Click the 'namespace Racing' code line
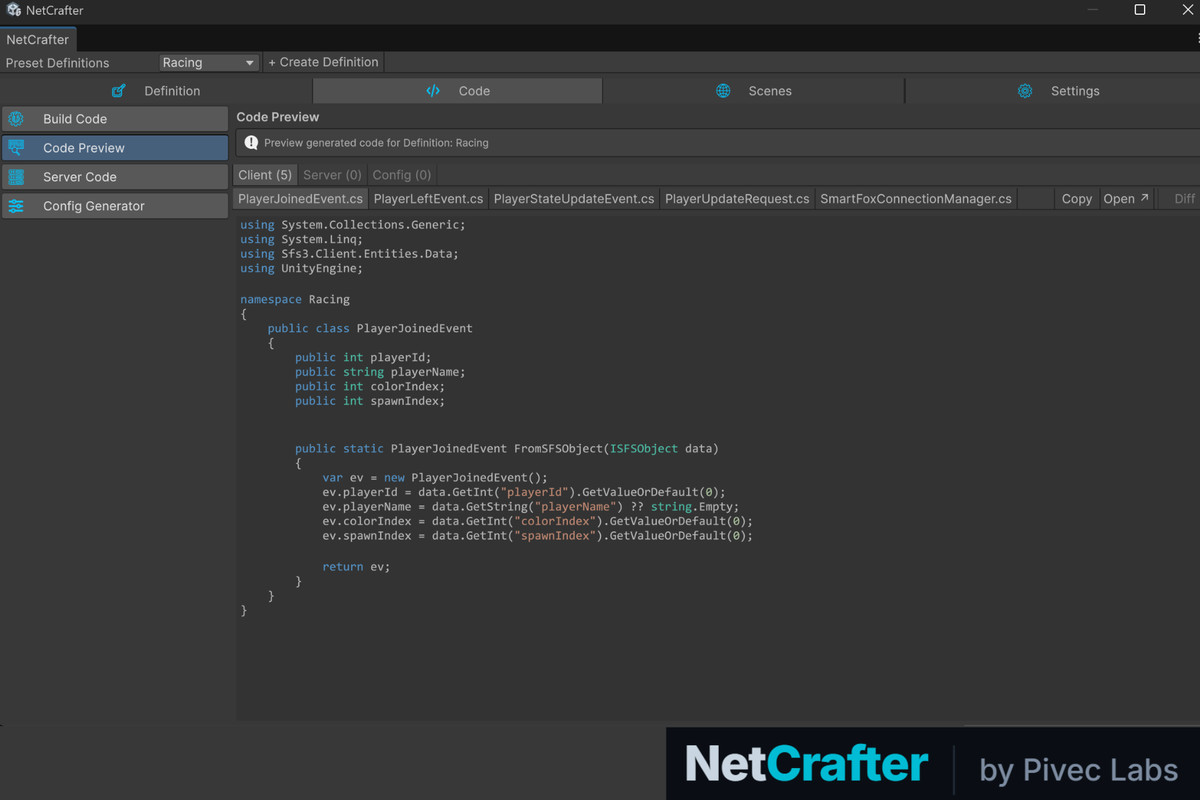The image size is (1200, 800). (x=295, y=299)
